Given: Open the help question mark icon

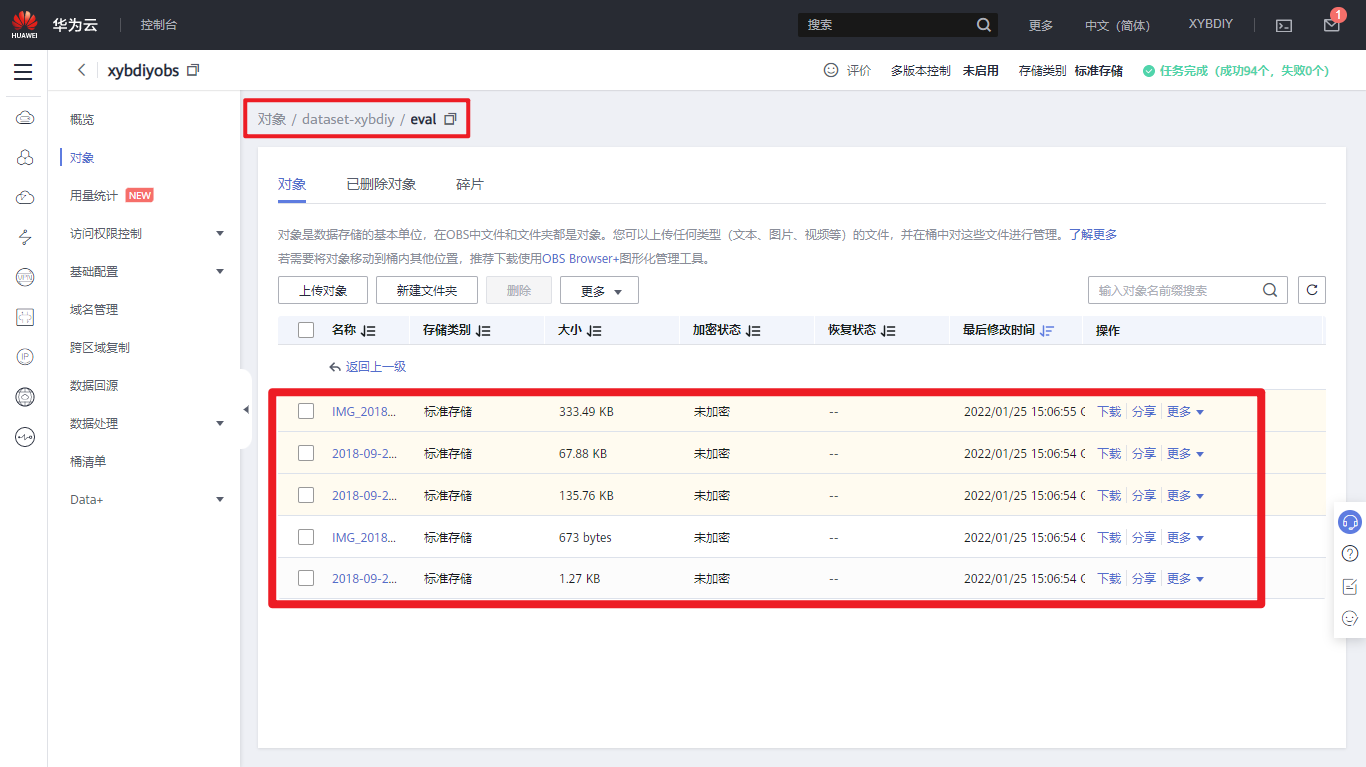Looking at the screenshot, I should [1350, 553].
